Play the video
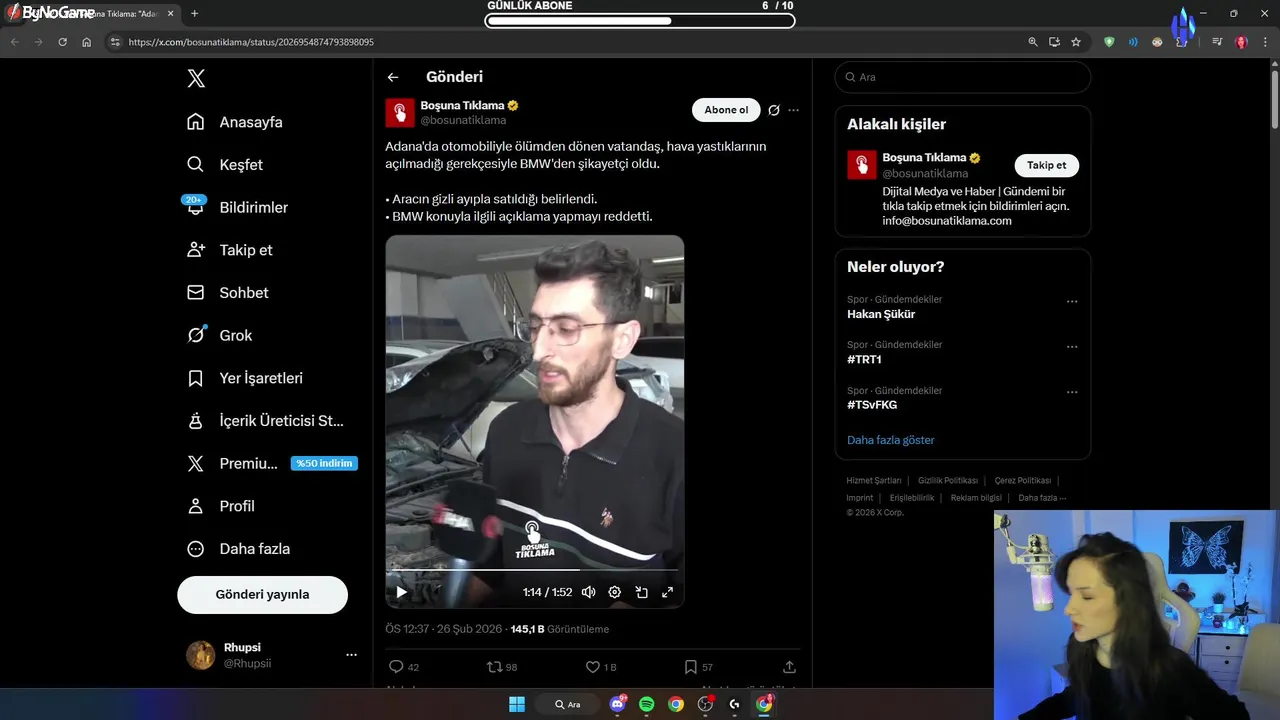The image size is (1280, 720). pyautogui.click(x=401, y=592)
